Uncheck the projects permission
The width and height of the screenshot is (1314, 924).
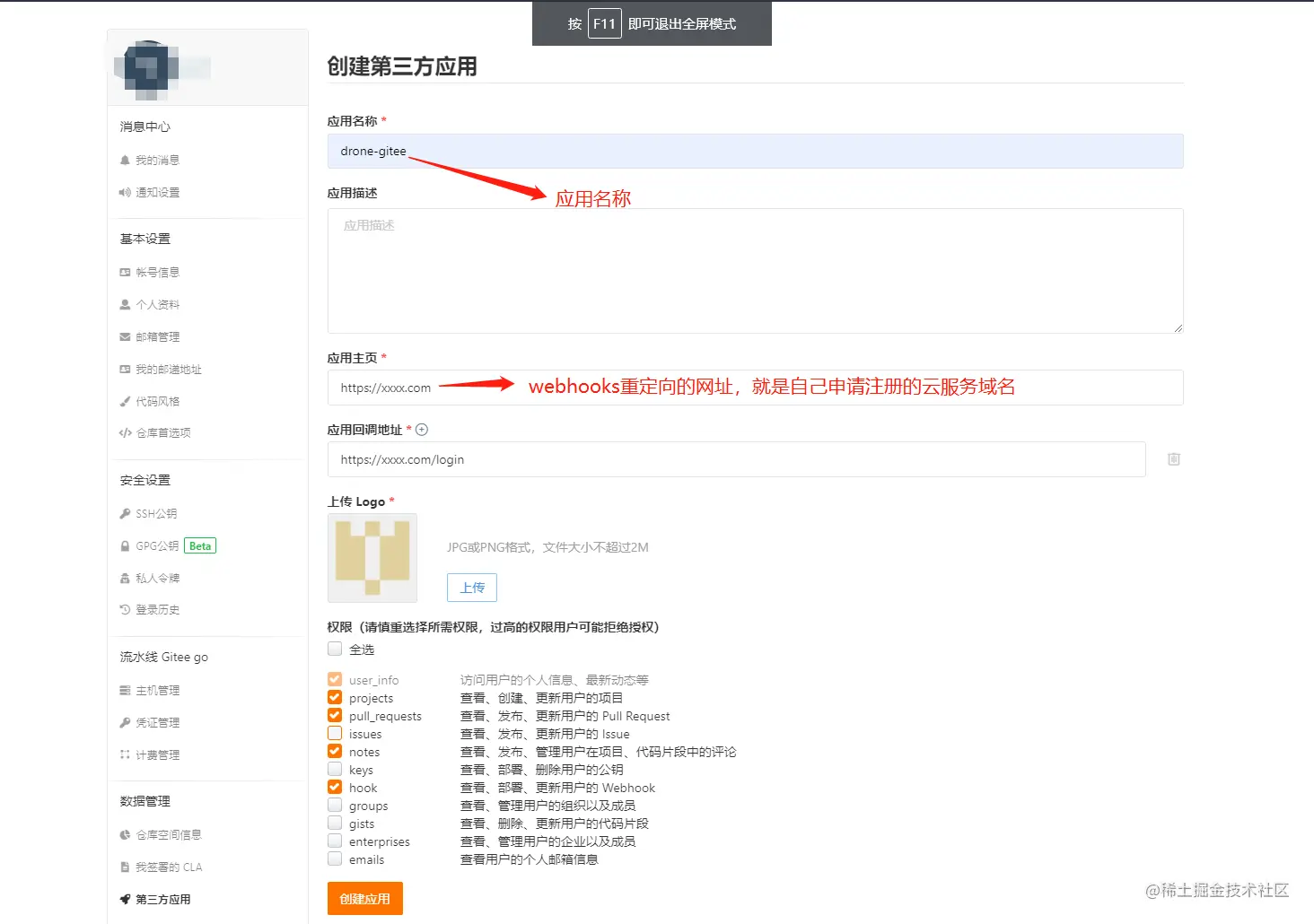[335, 698]
